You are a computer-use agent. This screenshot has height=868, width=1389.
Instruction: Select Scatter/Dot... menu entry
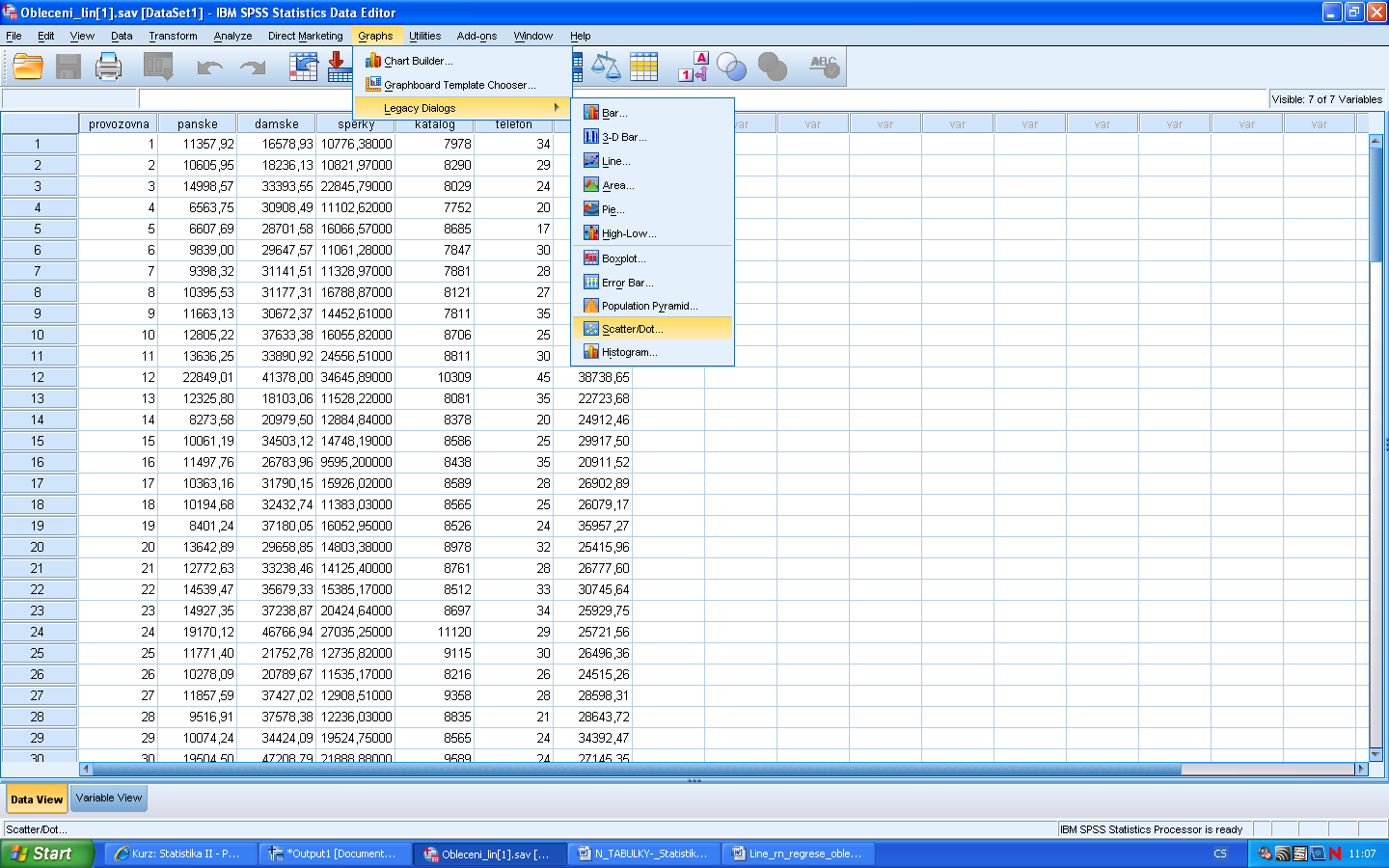coord(652,329)
